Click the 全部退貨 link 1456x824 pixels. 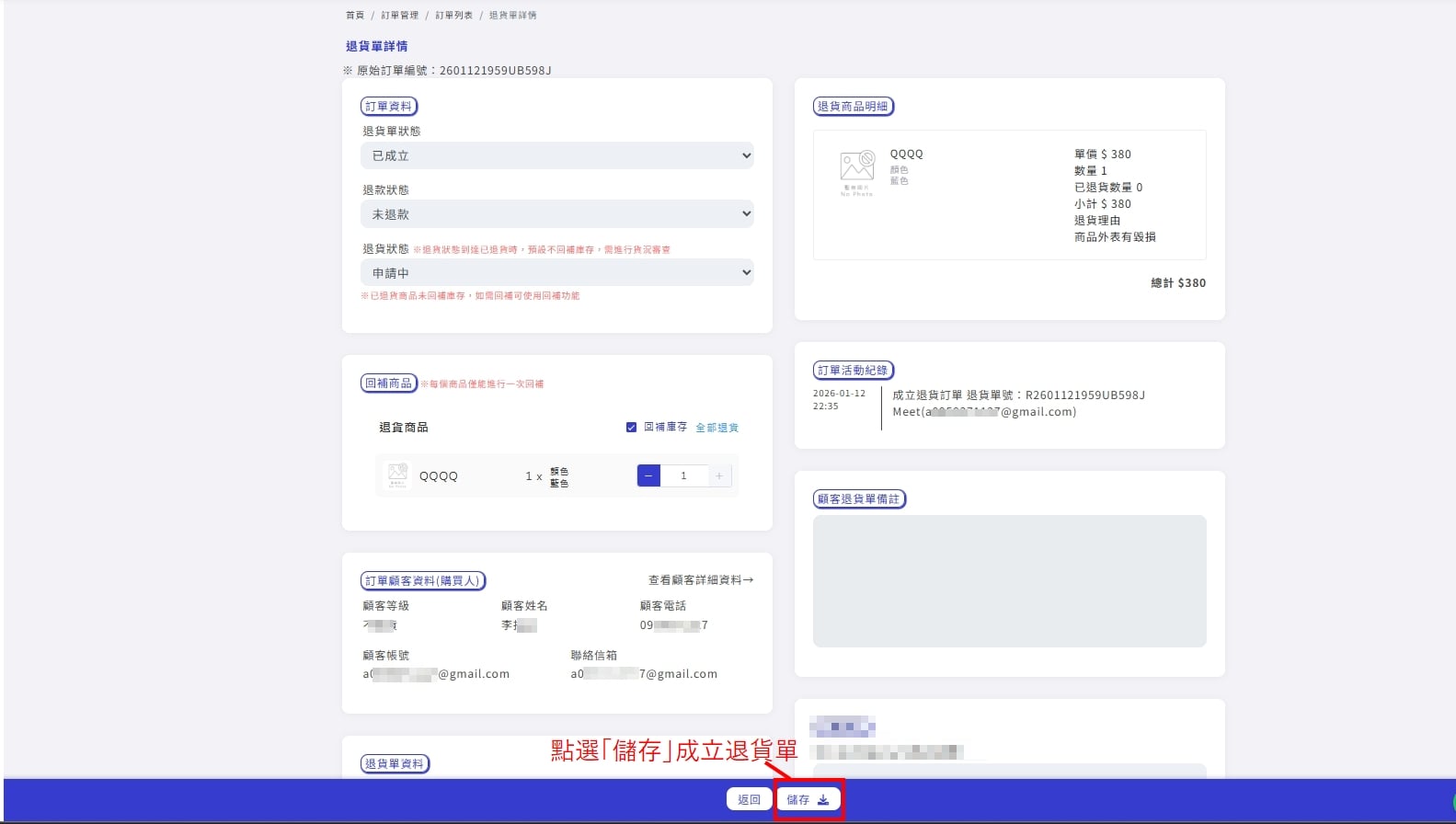click(x=717, y=428)
